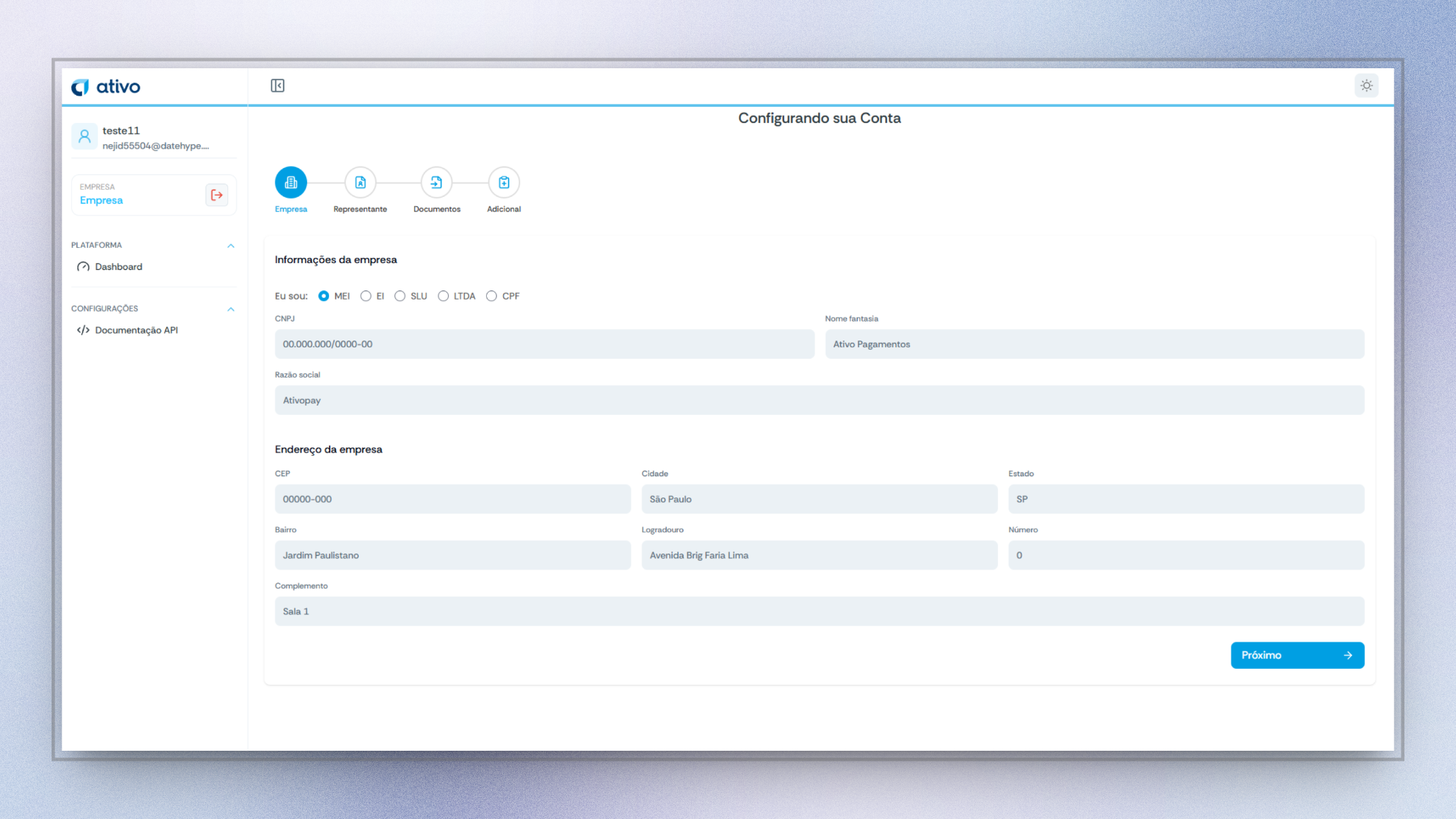Click the Próximo button

(1297, 655)
